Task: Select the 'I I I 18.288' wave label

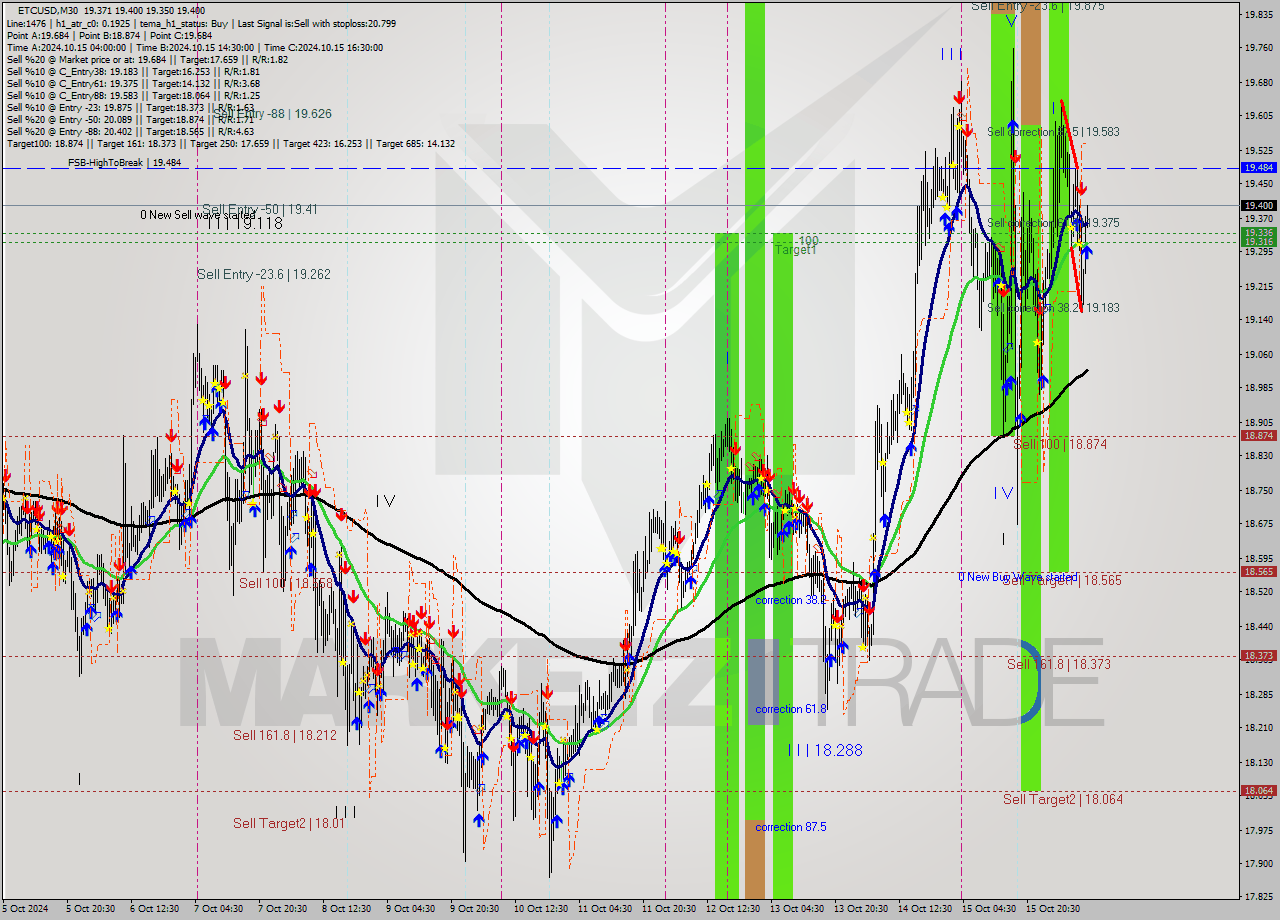Action: (825, 750)
